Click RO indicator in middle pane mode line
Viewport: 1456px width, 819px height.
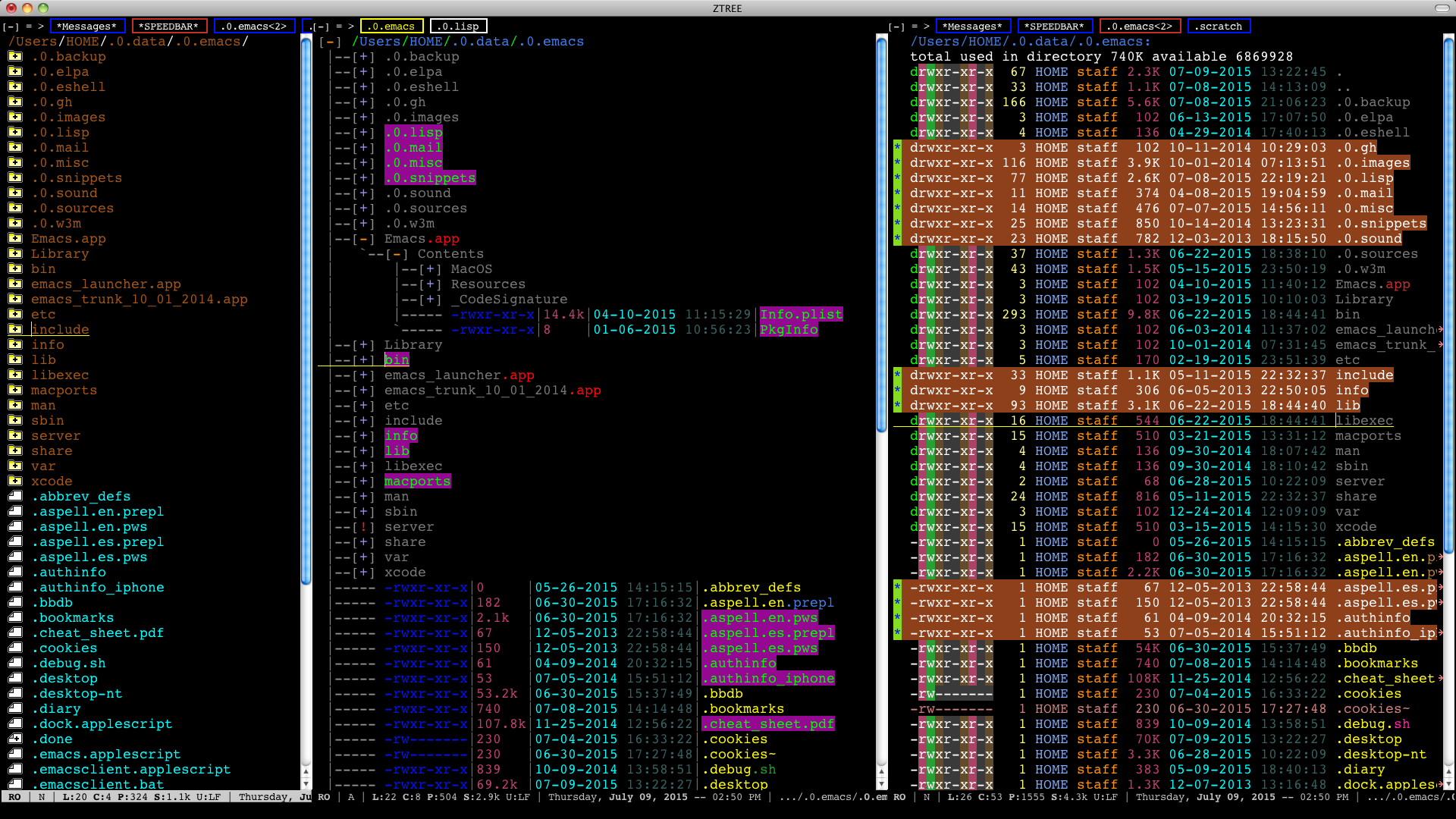[x=324, y=797]
